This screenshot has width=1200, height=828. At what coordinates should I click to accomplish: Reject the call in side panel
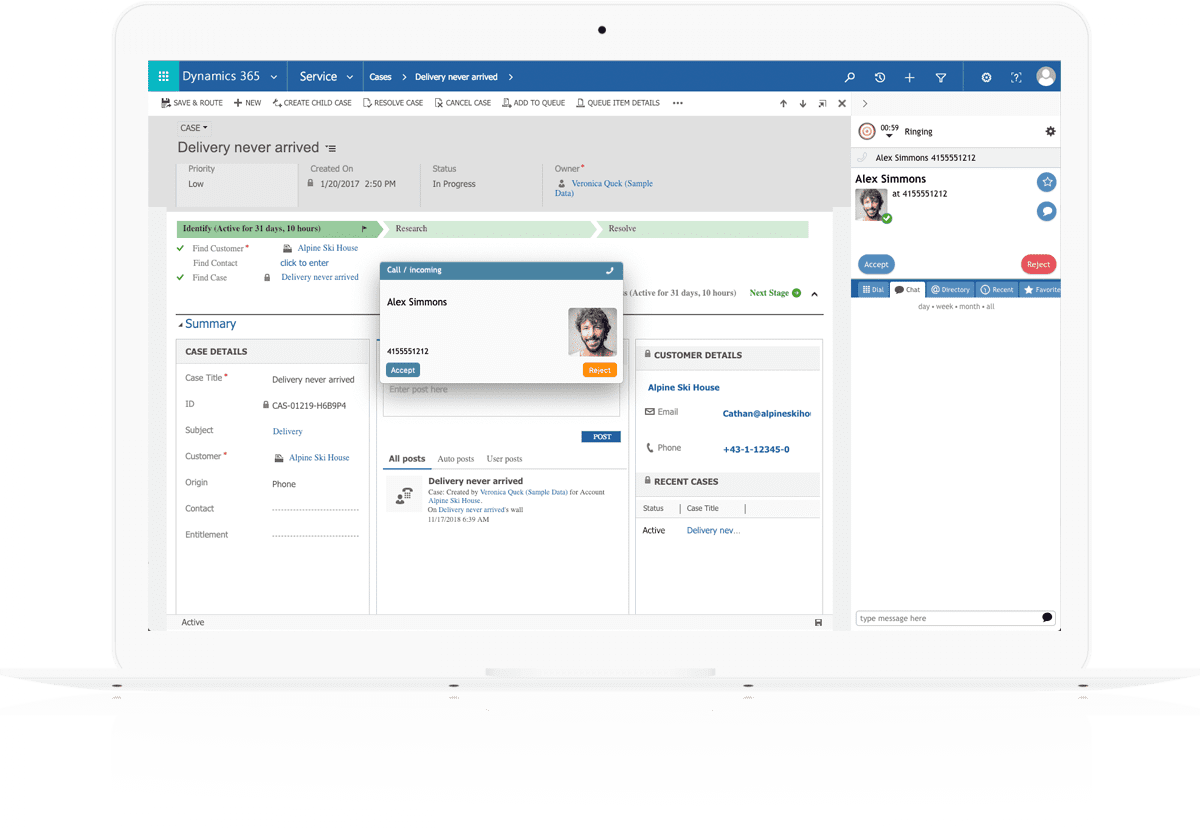tap(1039, 264)
